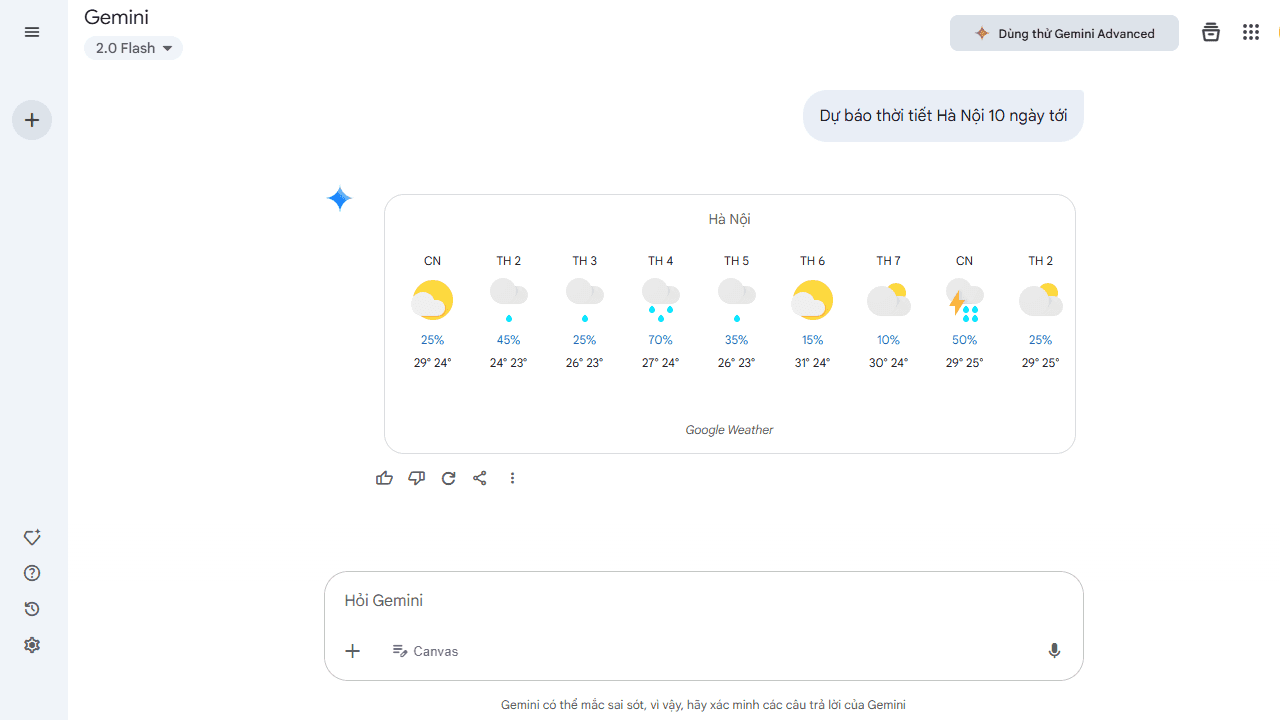Click last TH 2 cloudy icon at 25%
The height and width of the screenshot is (720, 1280).
pos(1041,300)
